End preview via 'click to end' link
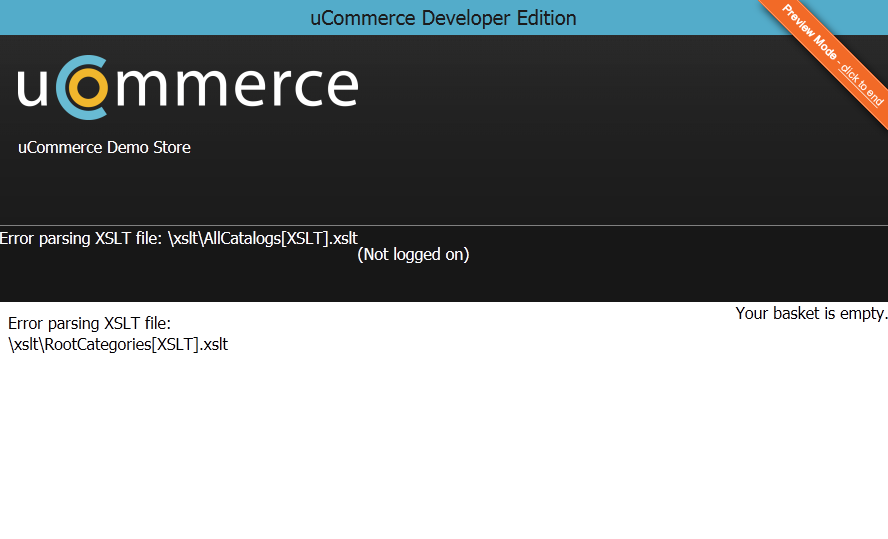 click(x=862, y=85)
